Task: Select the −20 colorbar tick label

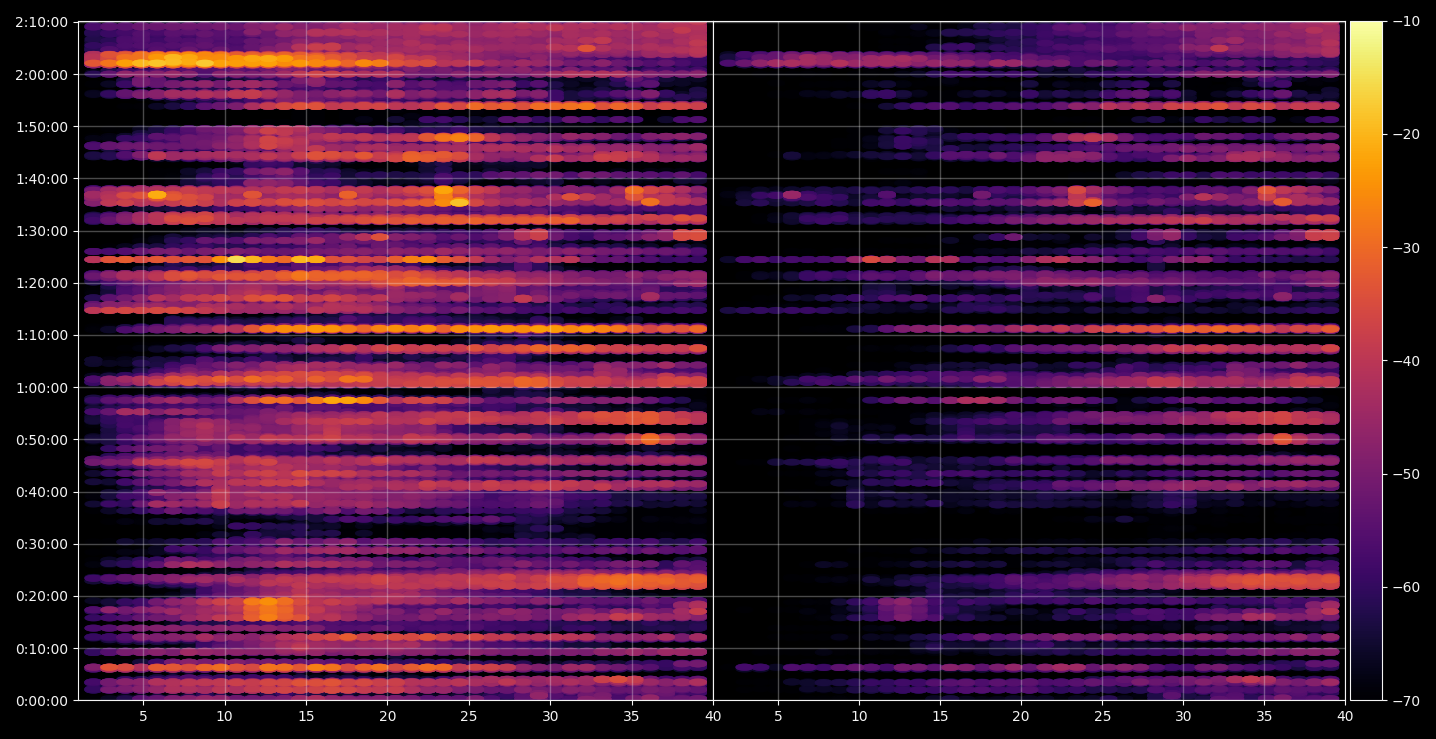Action: 1407,135
